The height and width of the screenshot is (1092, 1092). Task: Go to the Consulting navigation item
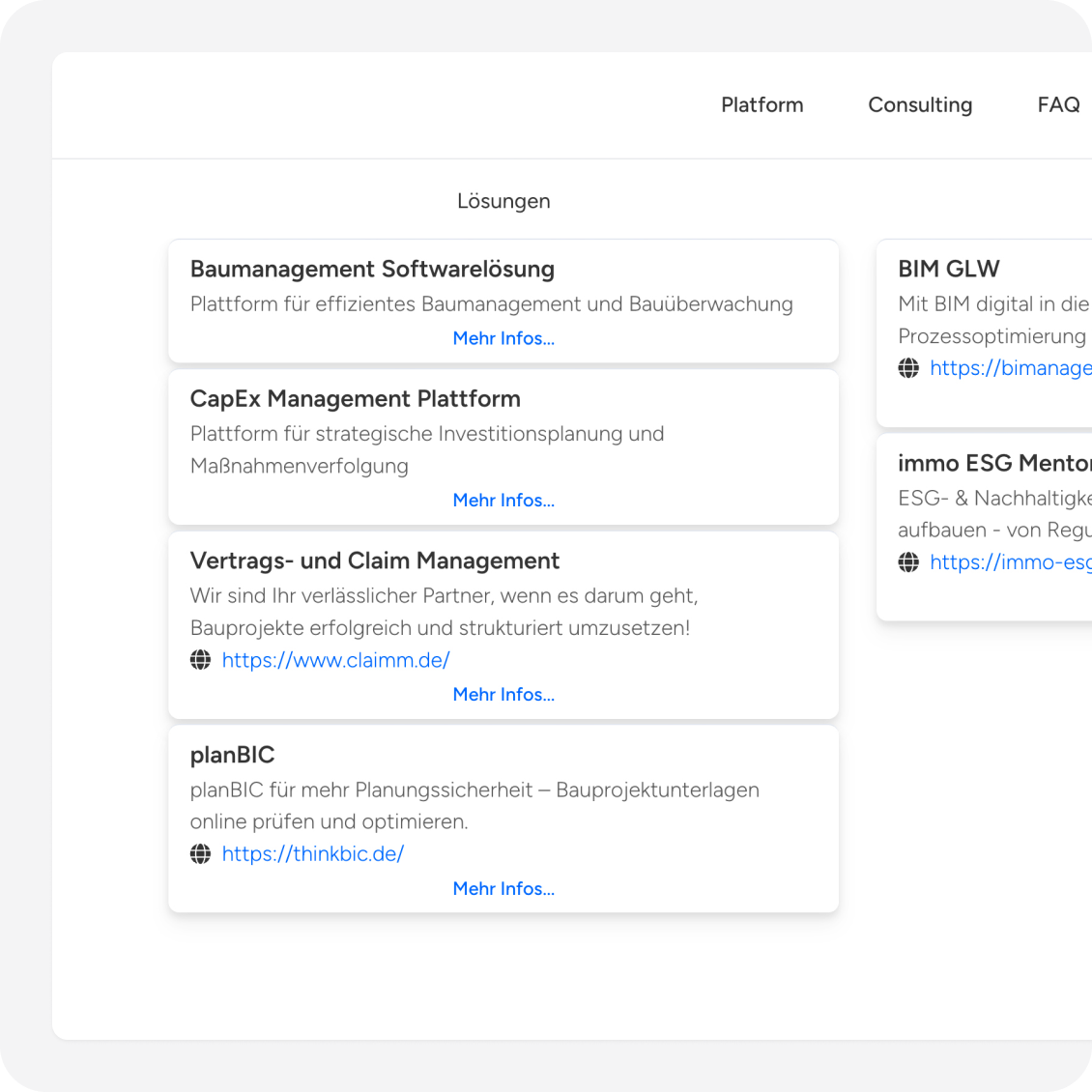(920, 104)
